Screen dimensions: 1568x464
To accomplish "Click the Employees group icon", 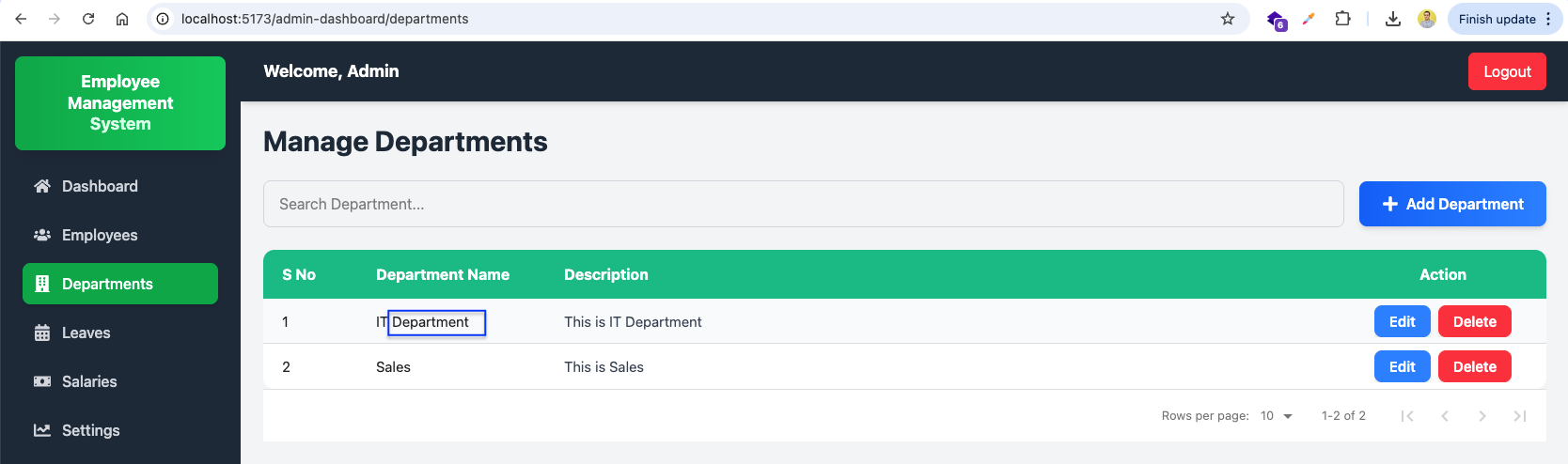I will 41,235.
